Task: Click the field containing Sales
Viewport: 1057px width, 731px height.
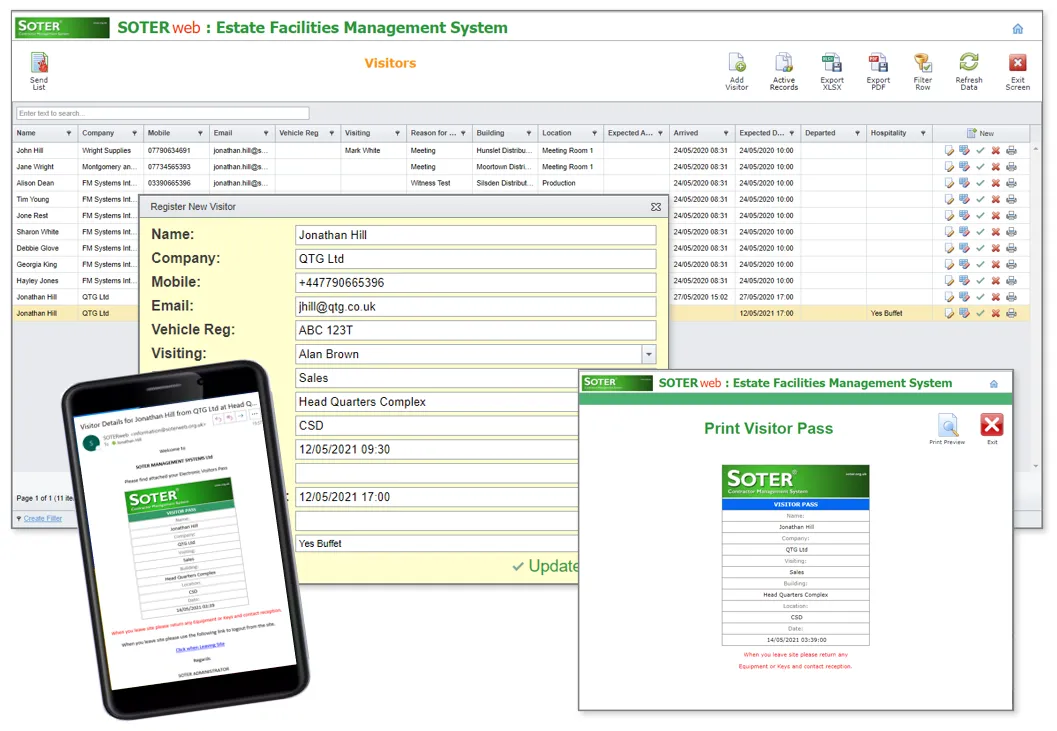Action: 437,378
